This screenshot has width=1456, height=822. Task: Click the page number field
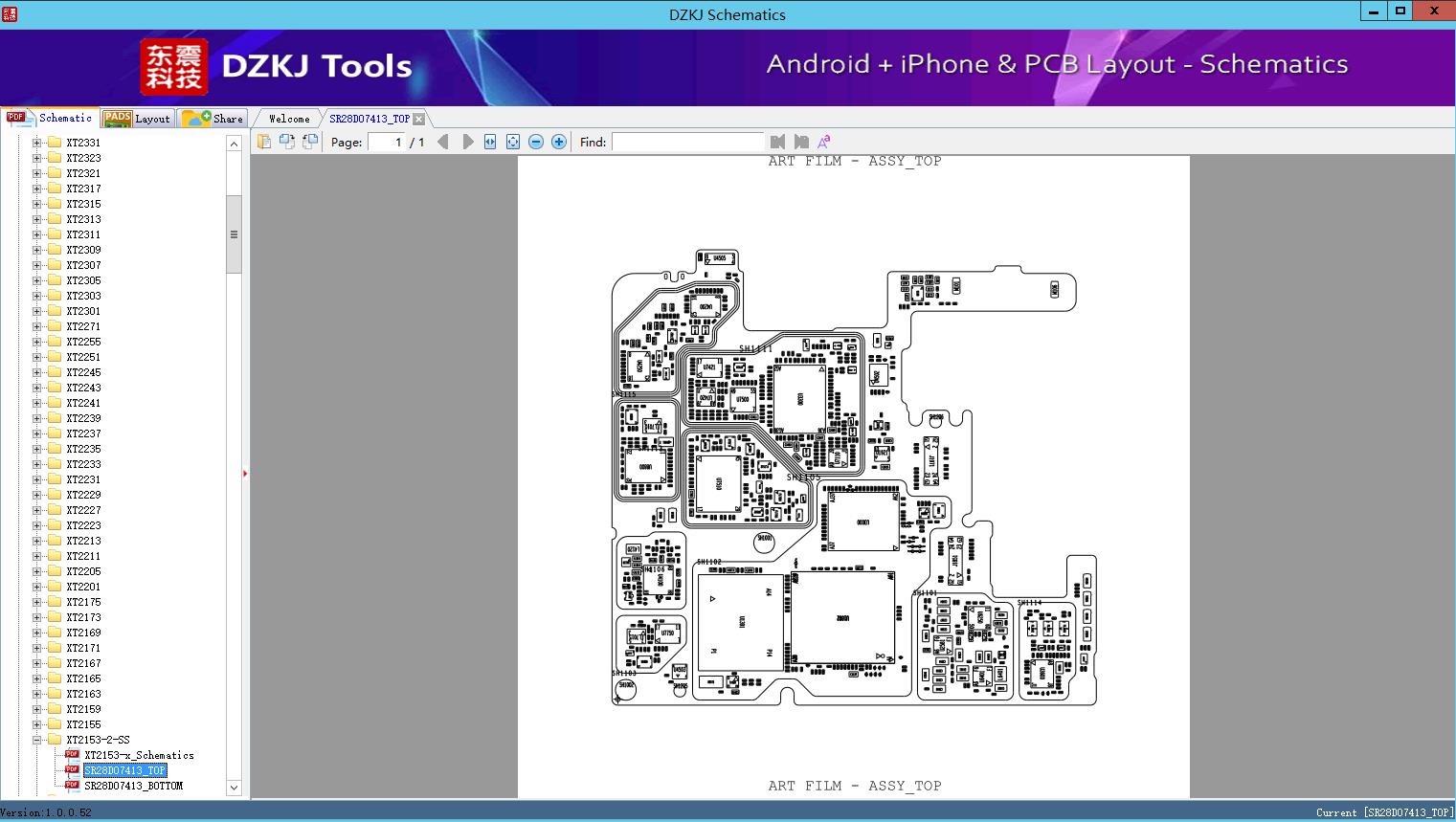coord(386,142)
